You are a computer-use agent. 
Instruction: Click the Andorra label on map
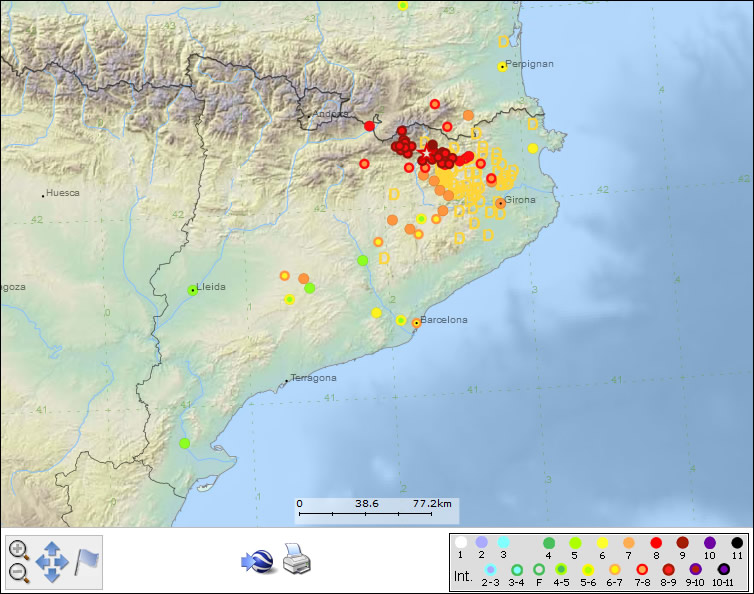click(x=331, y=114)
